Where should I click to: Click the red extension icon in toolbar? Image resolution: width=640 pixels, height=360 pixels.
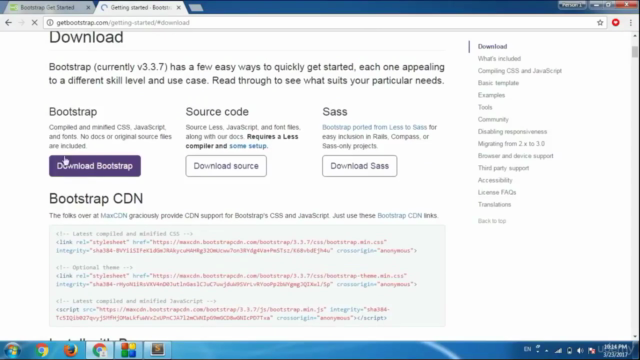click(x=616, y=22)
